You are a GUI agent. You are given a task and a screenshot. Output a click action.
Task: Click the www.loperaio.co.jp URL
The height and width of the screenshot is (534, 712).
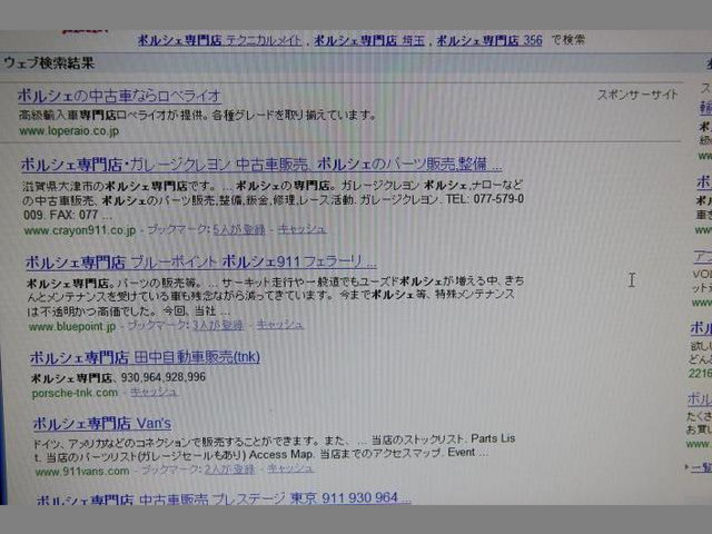(59, 131)
